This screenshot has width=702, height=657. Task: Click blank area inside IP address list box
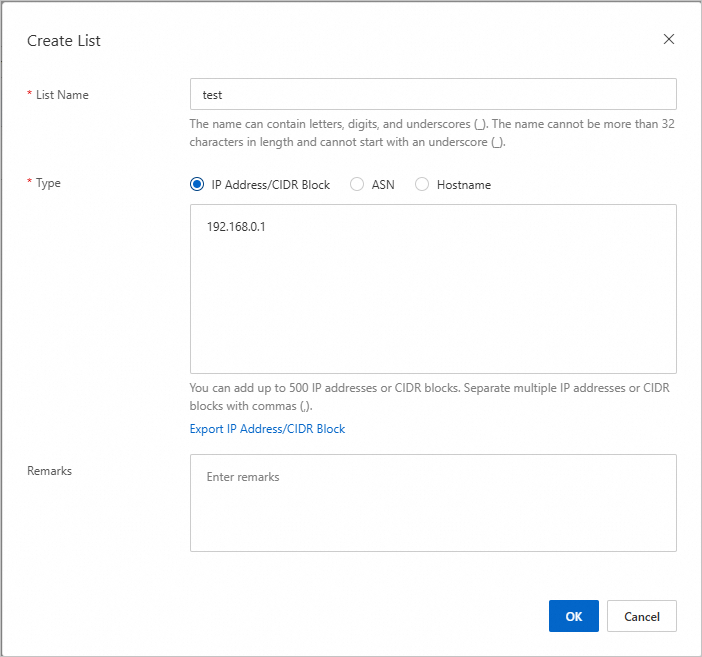(x=433, y=310)
